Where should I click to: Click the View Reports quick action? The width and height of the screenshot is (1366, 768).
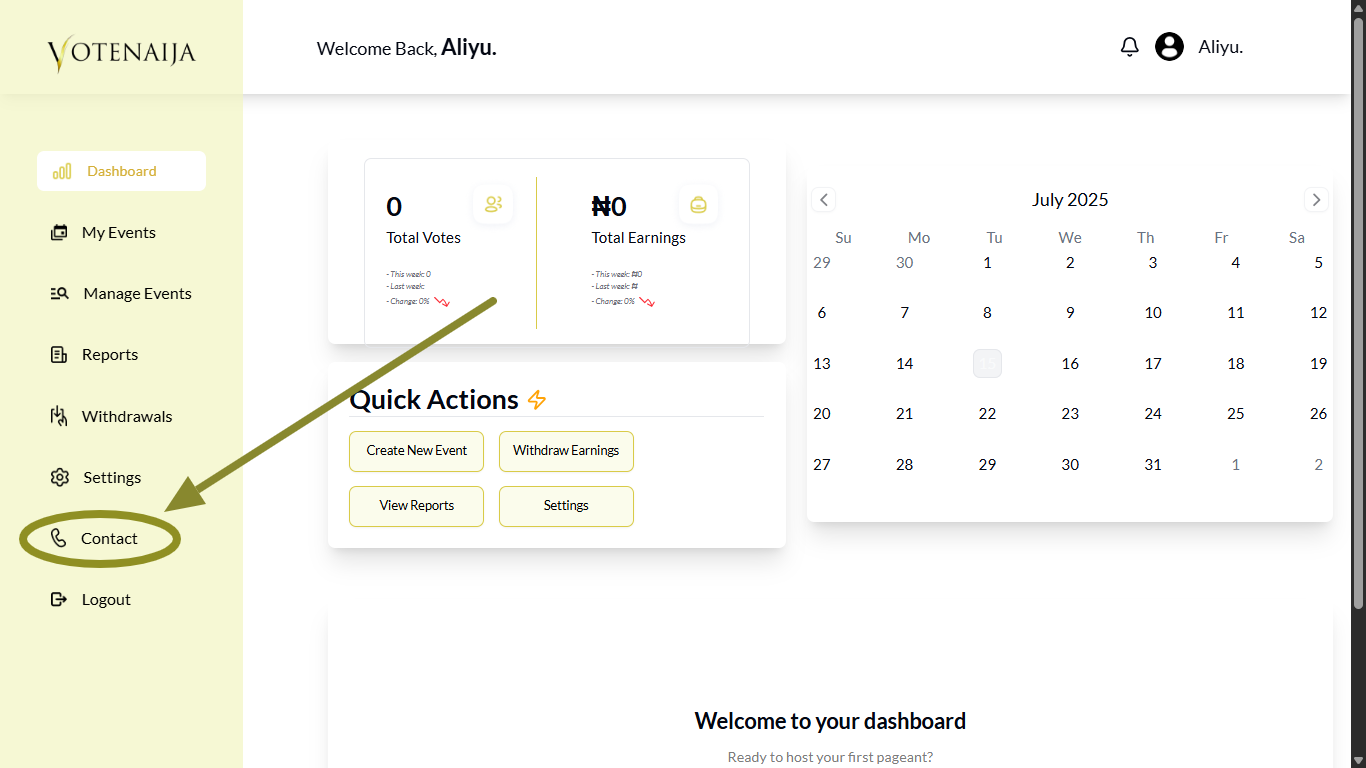416,506
